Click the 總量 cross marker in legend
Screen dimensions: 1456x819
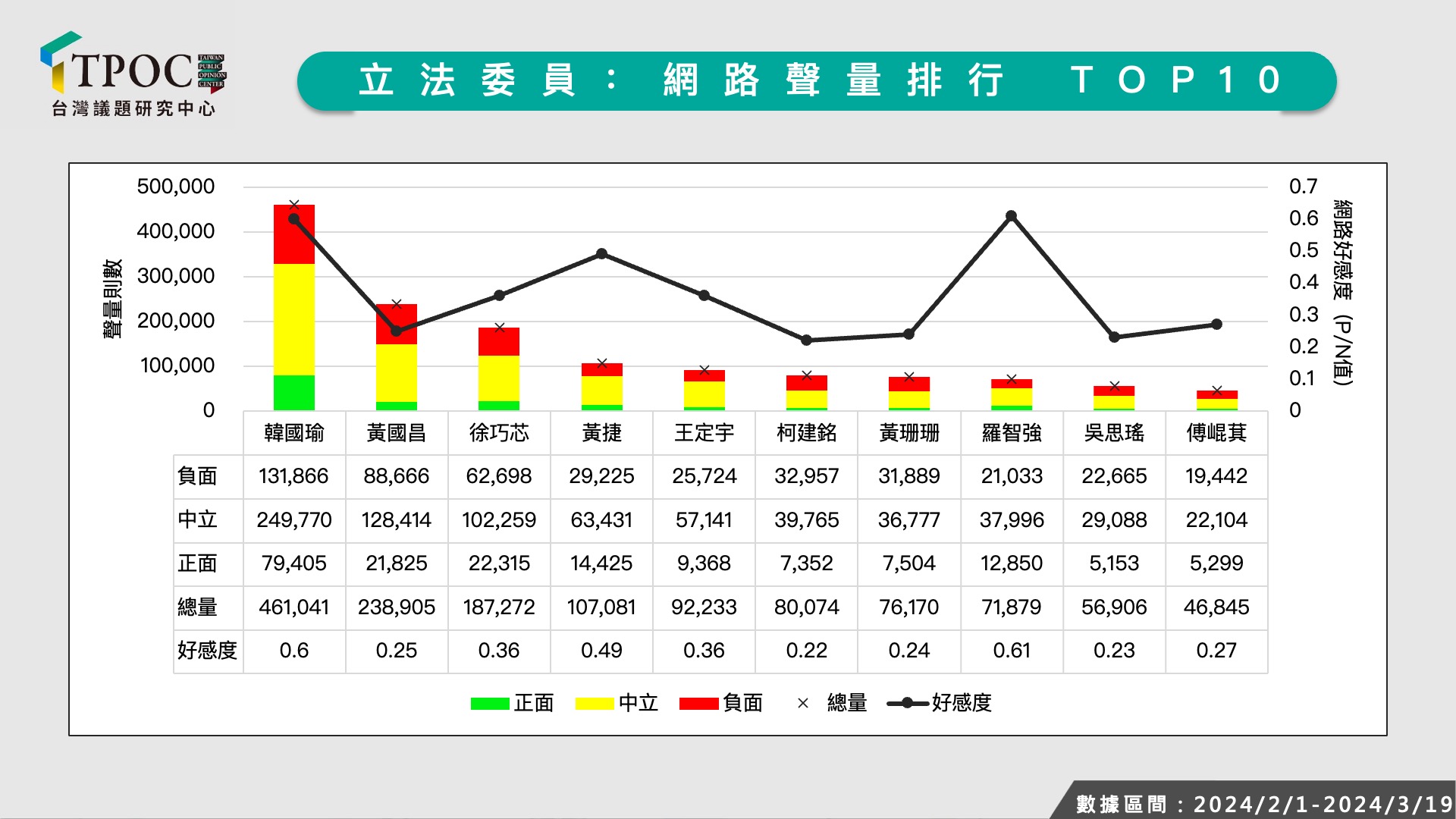(803, 704)
